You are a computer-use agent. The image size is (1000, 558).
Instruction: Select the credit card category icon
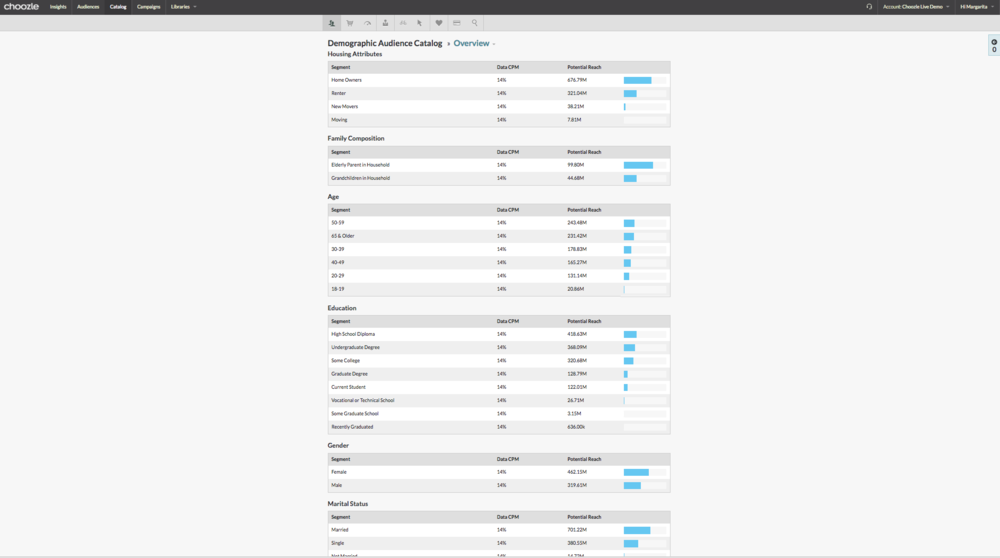[457, 23]
